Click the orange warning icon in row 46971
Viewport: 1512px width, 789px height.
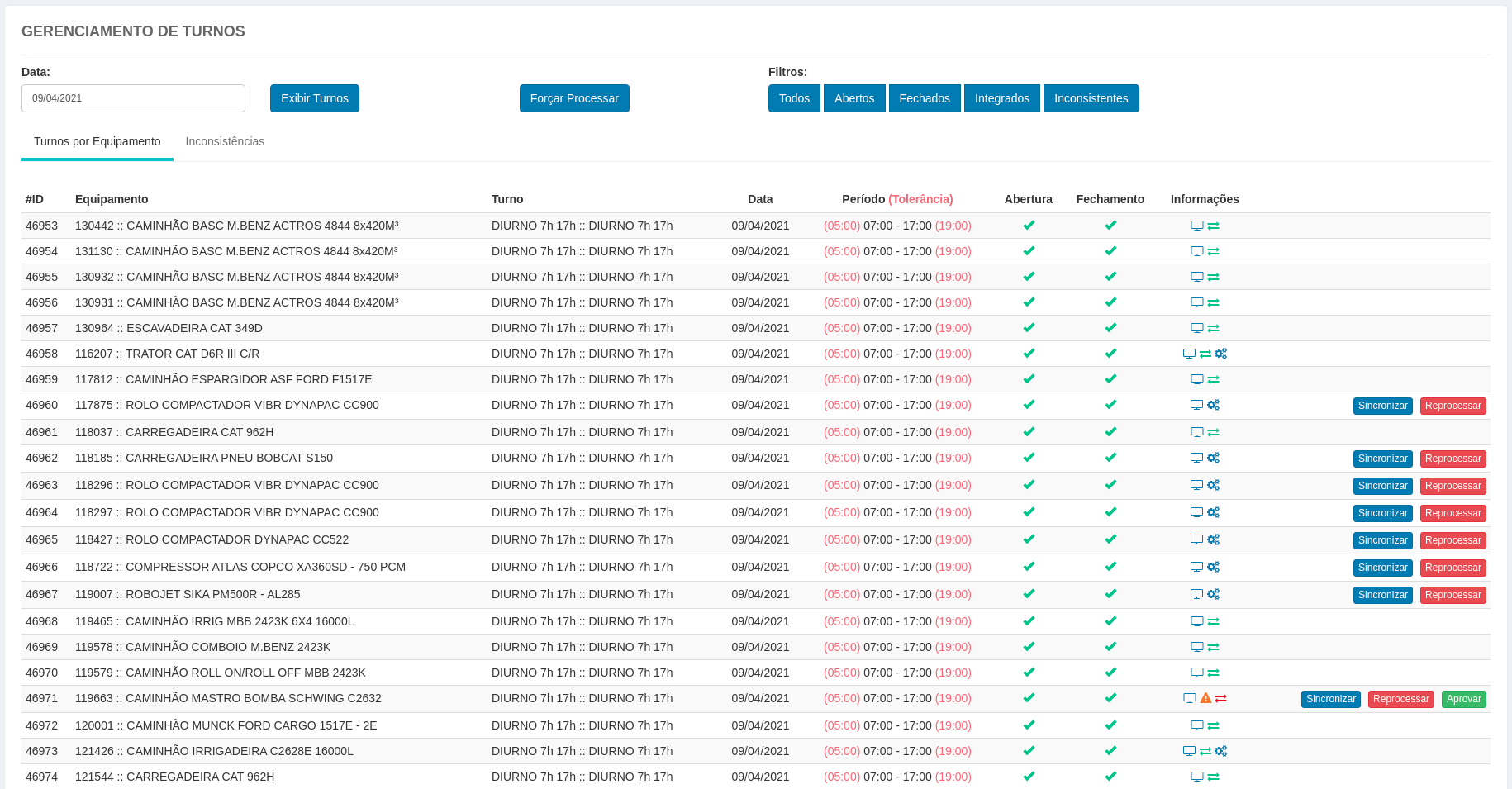point(1205,698)
